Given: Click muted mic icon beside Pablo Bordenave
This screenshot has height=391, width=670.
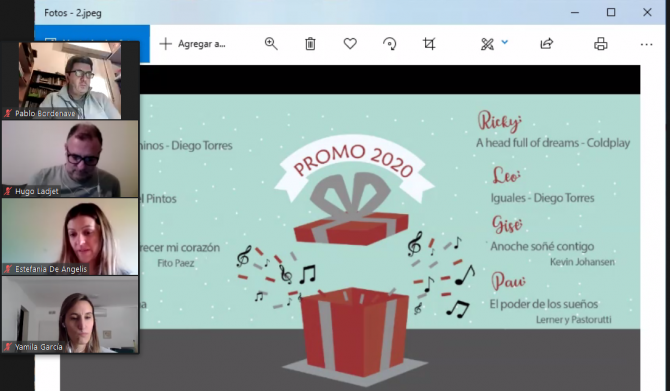Looking at the screenshot, I should pyautogui.click(x=8, y=113).
